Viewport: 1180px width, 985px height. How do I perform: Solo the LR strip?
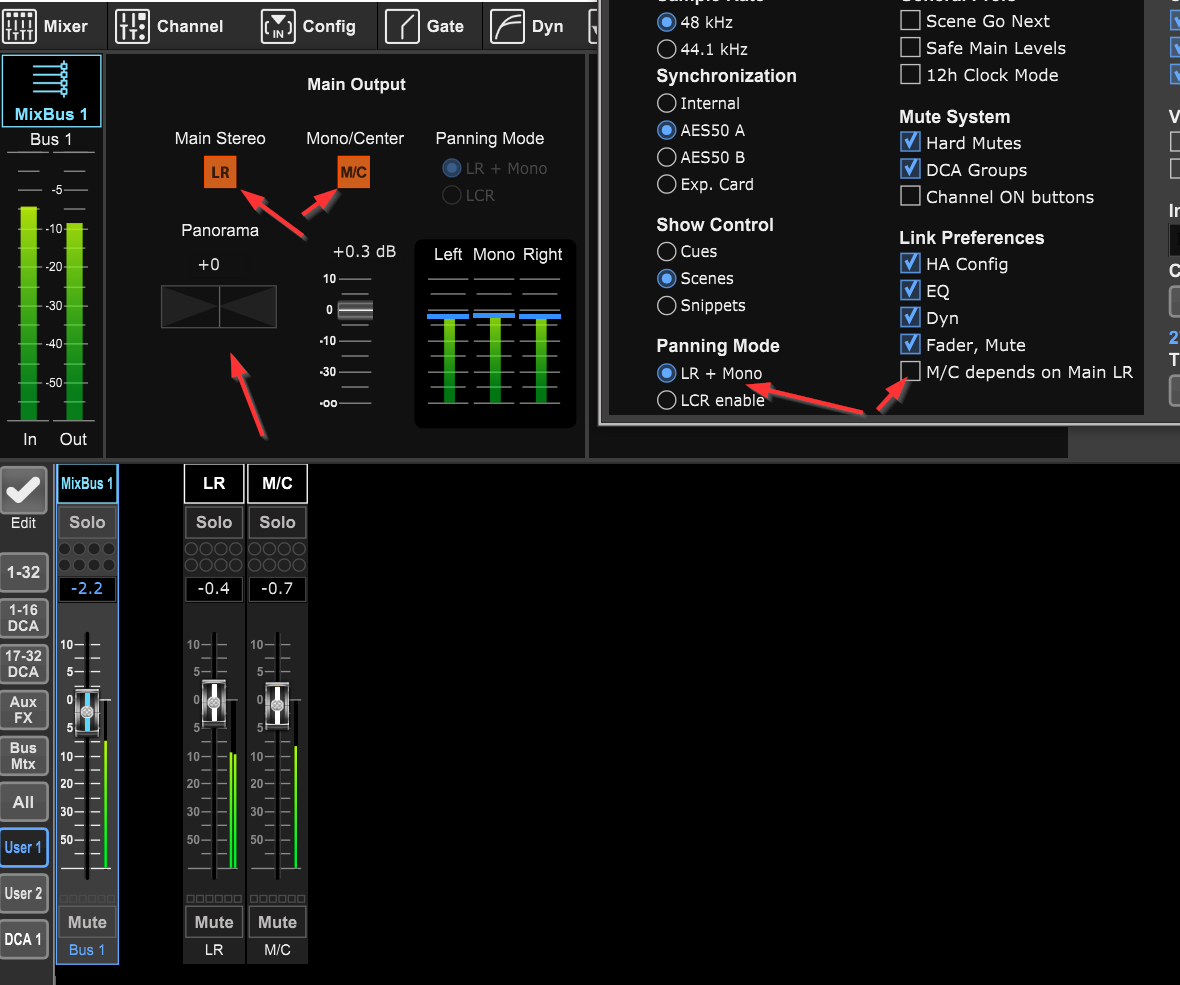click(x=214, y=522)
